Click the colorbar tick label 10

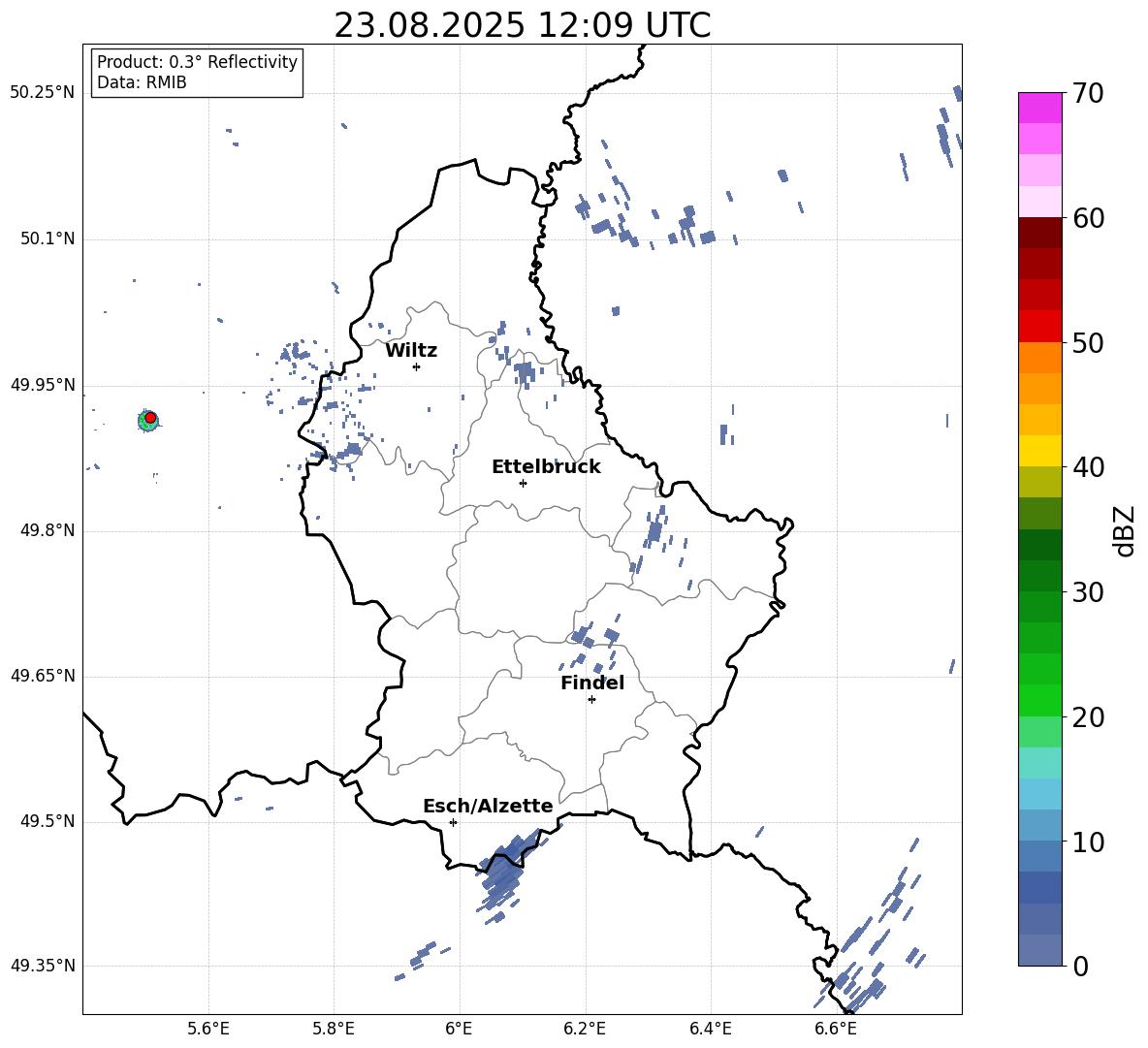tap(1088, 842)
